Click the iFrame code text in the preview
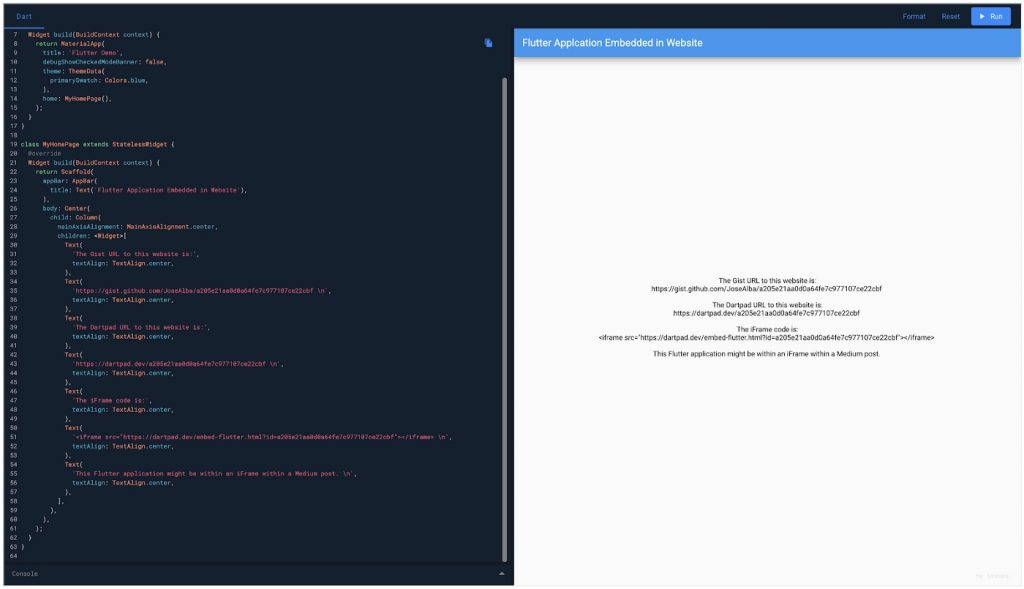Viewport: 1024px width, 589px height. [766, 338]
